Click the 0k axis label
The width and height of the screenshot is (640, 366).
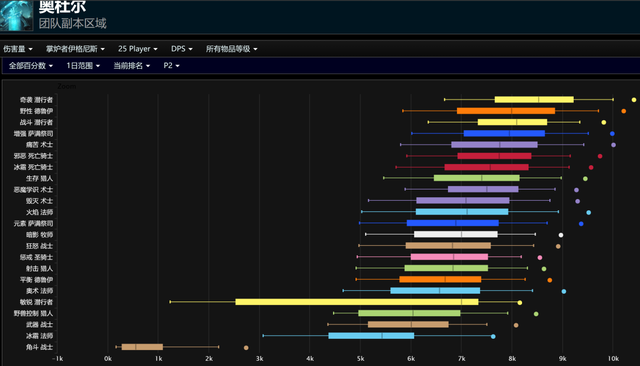coord(108,359)
